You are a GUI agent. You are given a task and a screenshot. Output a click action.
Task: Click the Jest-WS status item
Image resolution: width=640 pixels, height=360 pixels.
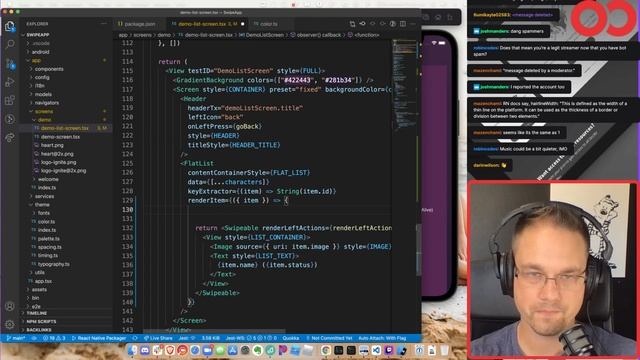click(x=251, y=338)
